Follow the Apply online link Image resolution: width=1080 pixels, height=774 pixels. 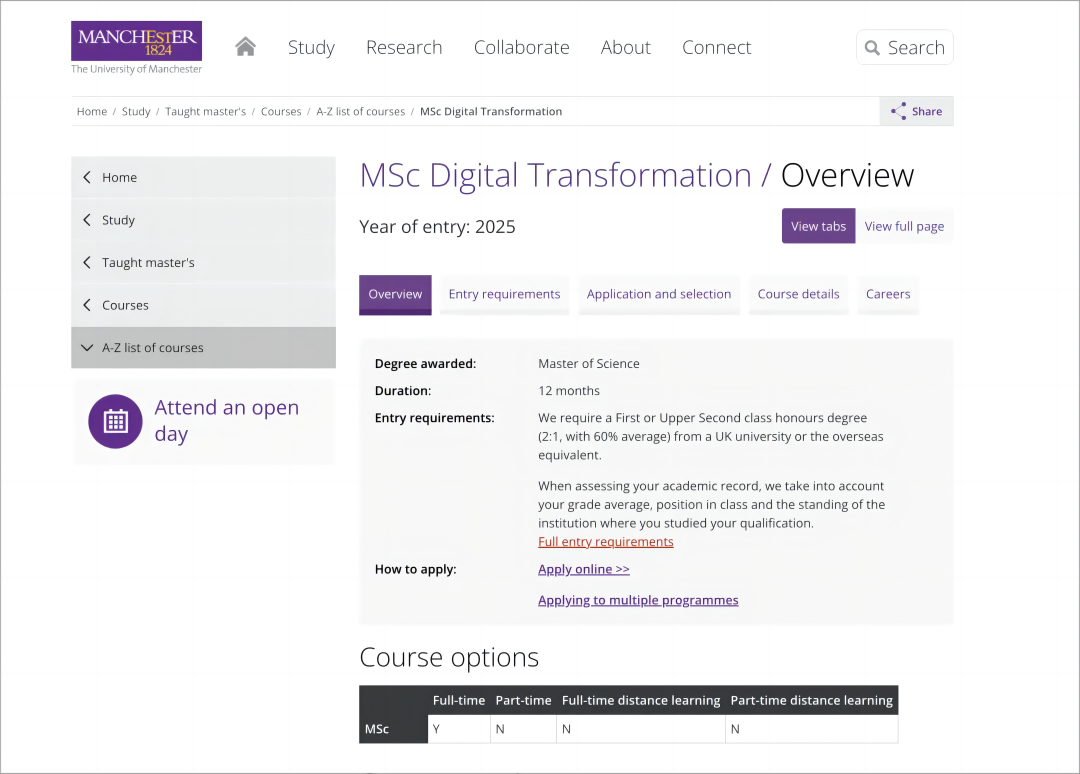pos(584,569)
